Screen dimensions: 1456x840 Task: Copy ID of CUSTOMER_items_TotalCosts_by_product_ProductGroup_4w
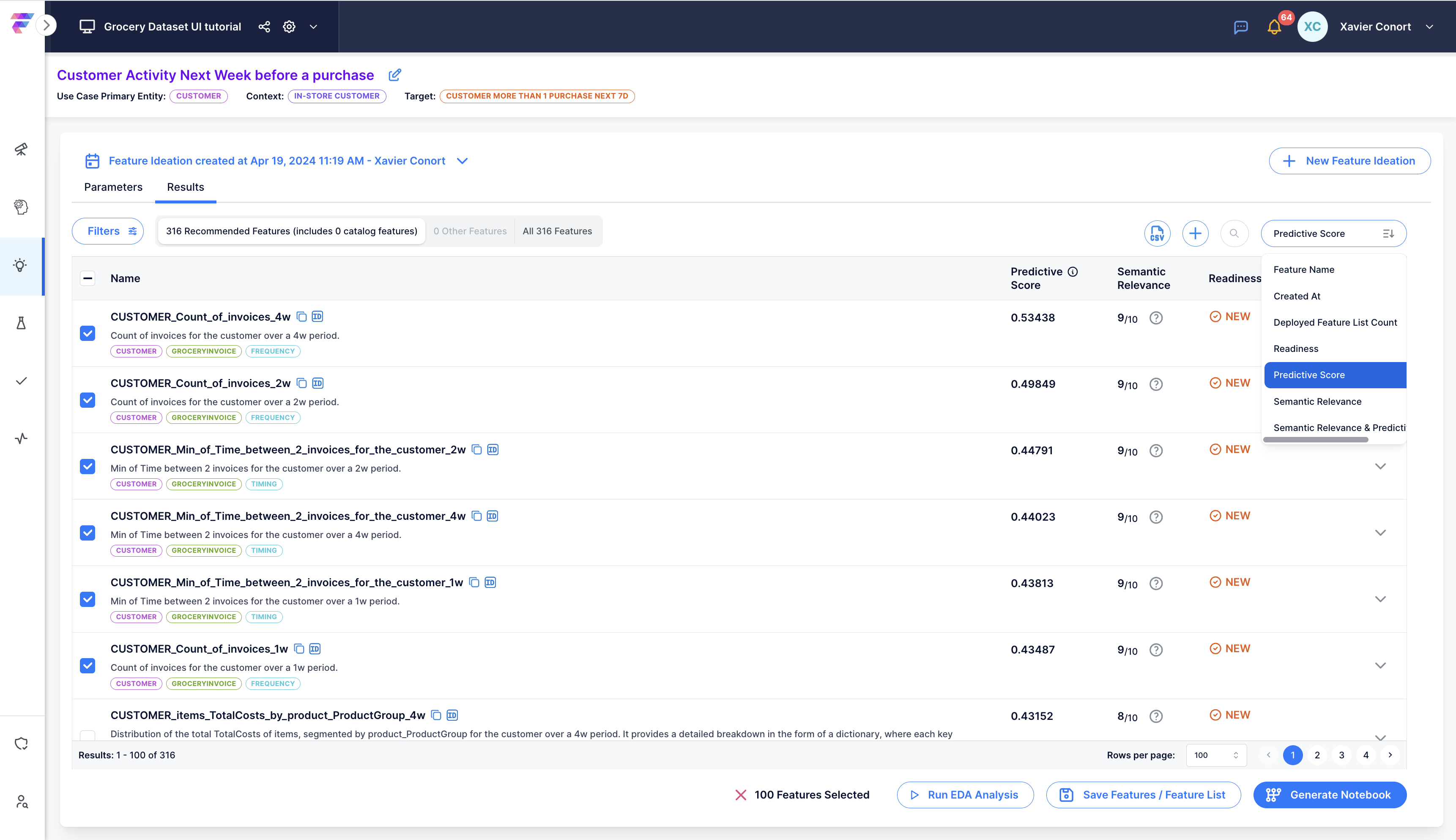click(452, 715)
